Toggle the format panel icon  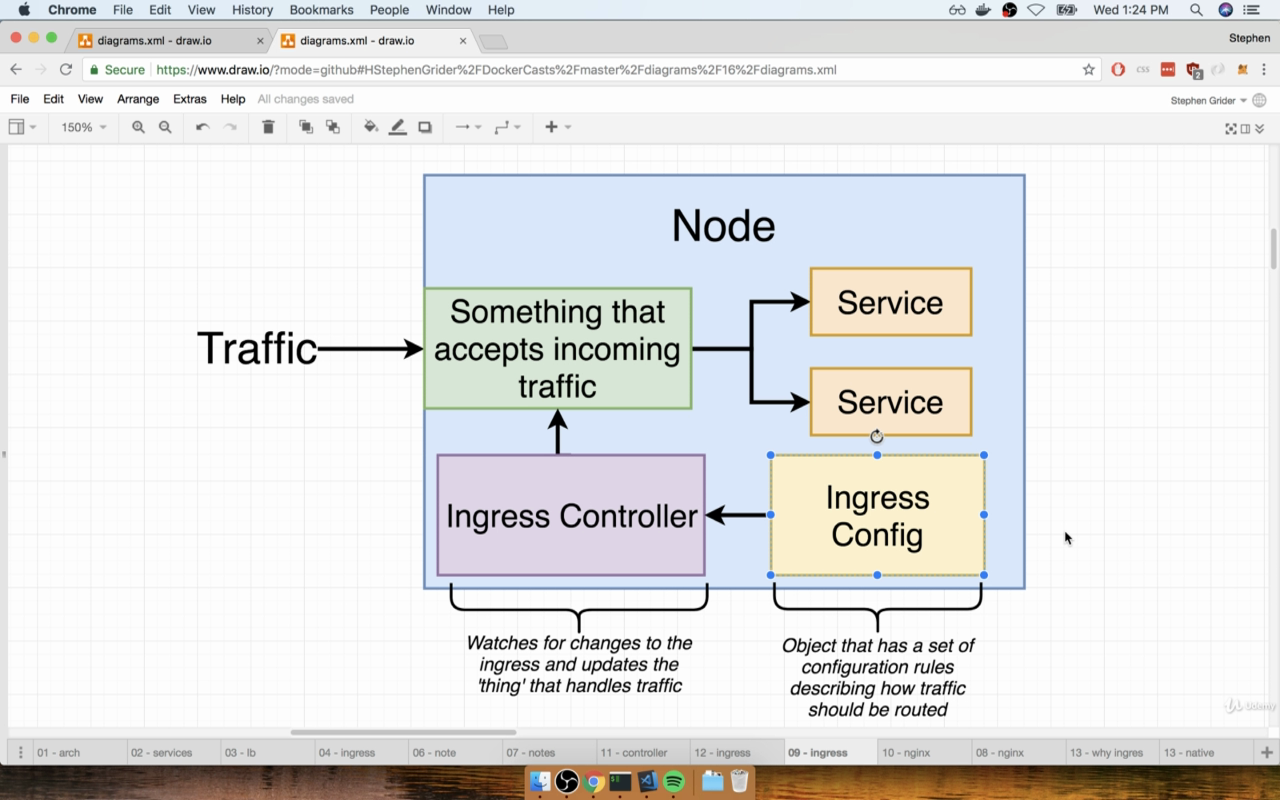tap(1245, 128)
